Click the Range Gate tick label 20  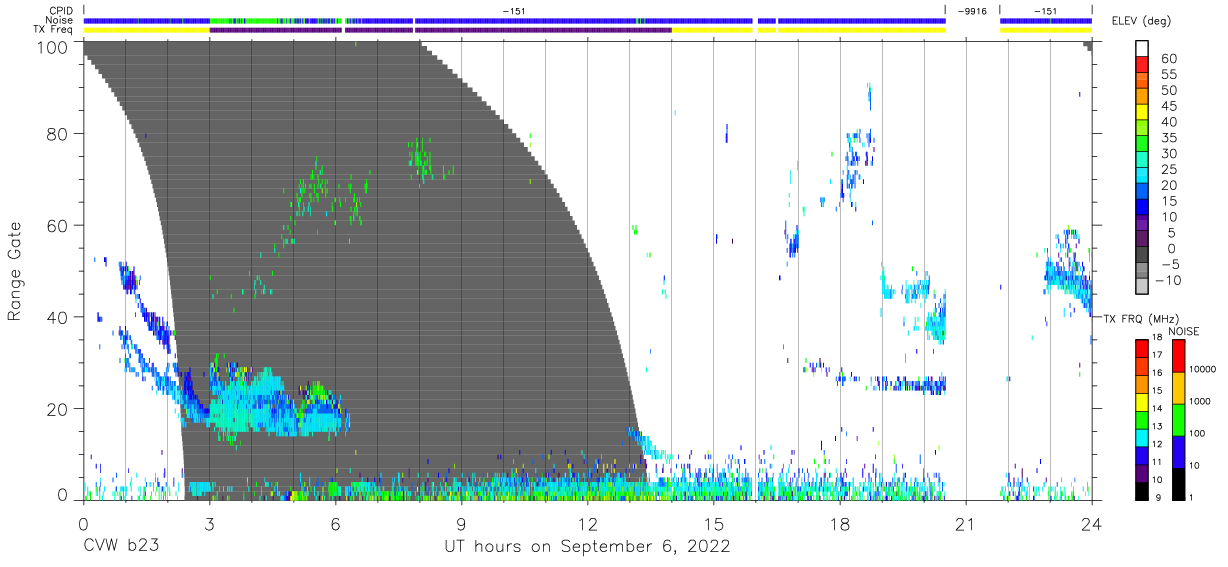58,409
